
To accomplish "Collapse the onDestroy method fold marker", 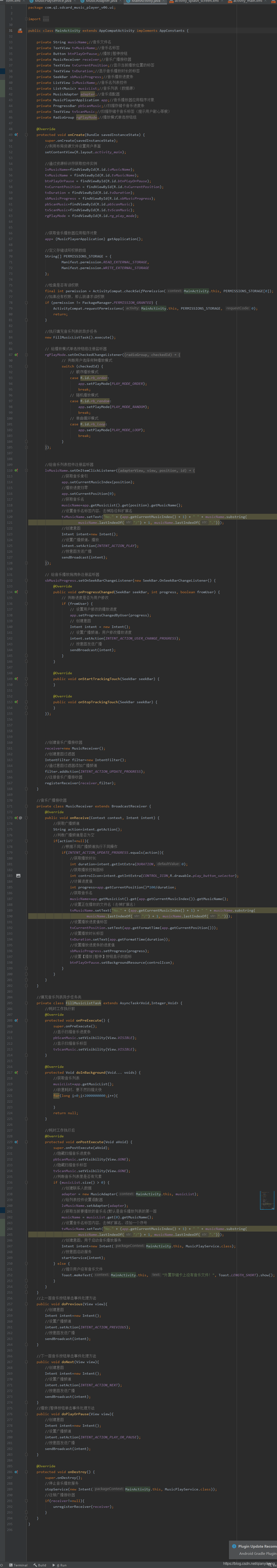I will [26, 1472].
